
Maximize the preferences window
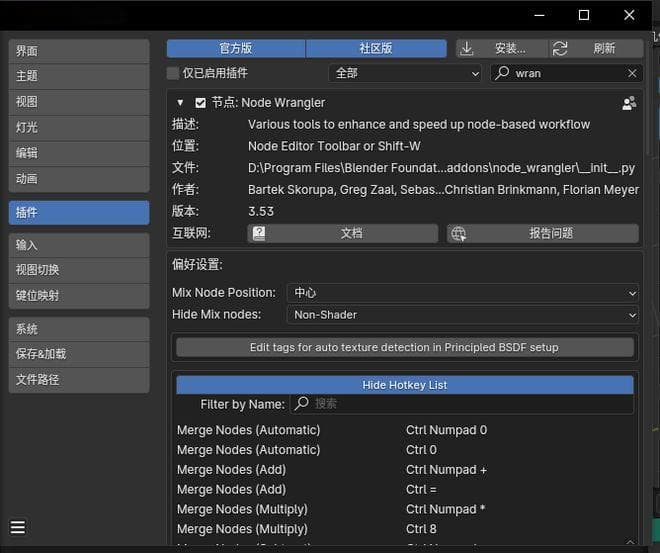point(584,15)
